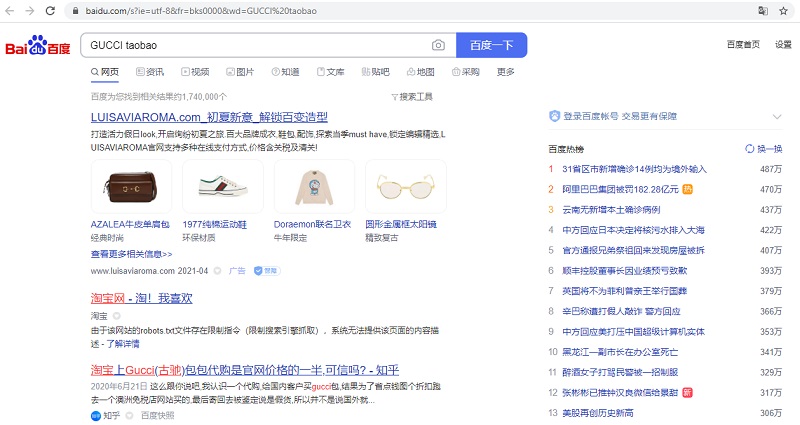Click the 换一换 refresh icon
The width and height of the screenshot is (800, 425).
(749, 149)
